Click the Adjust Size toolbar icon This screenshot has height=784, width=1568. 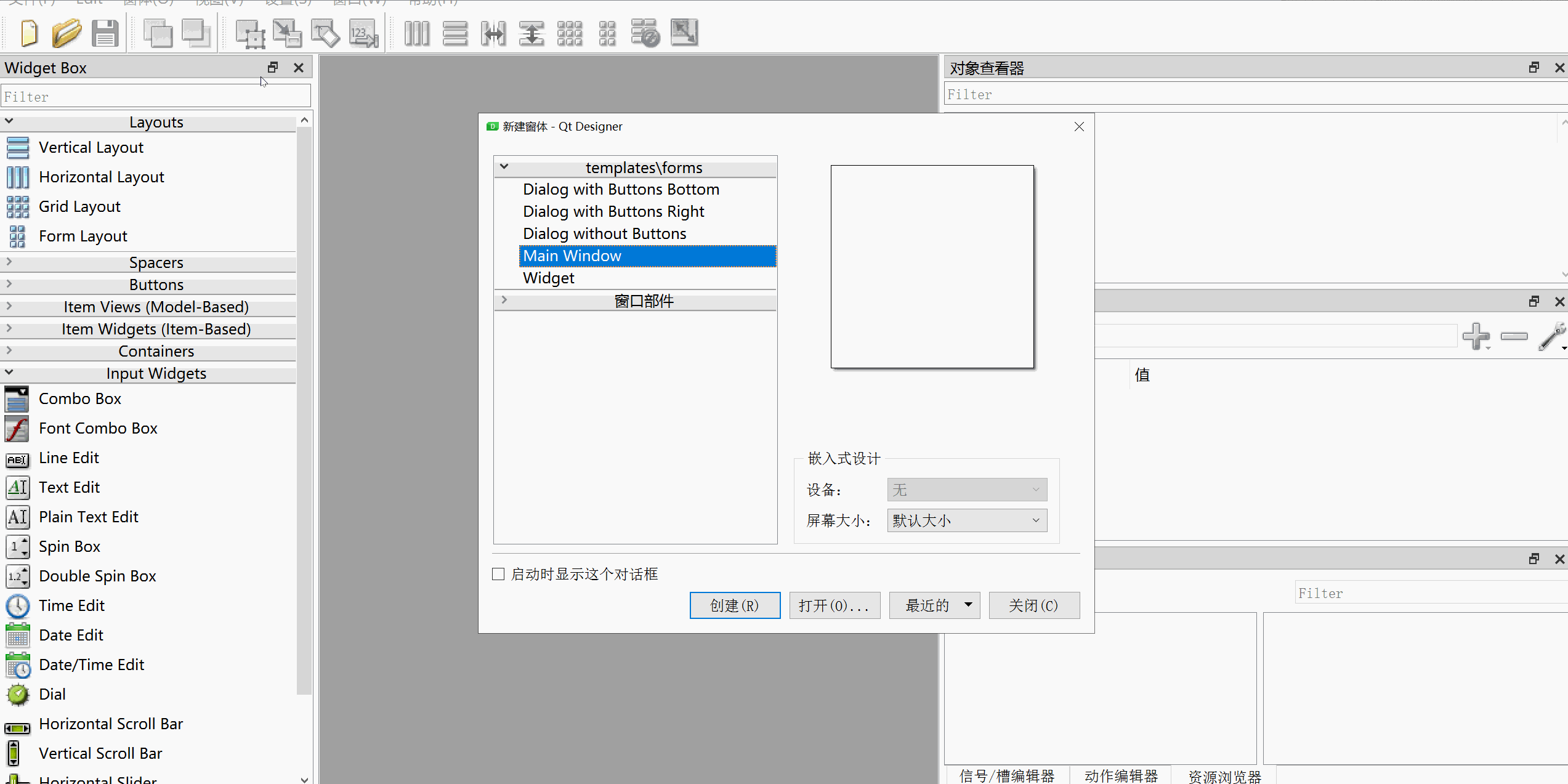tap(684, 33)
